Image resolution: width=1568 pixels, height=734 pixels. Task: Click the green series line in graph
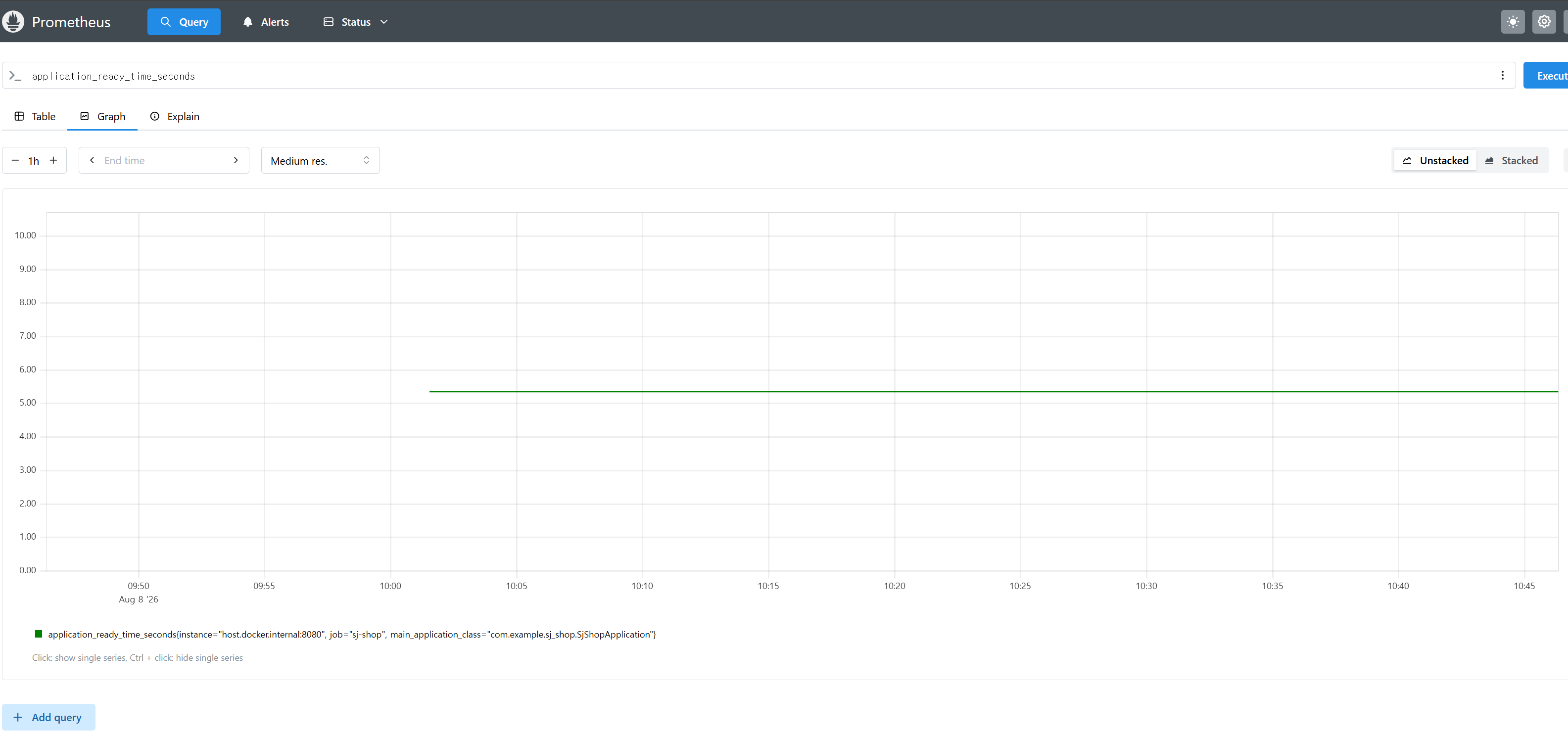tap(994, 391)
